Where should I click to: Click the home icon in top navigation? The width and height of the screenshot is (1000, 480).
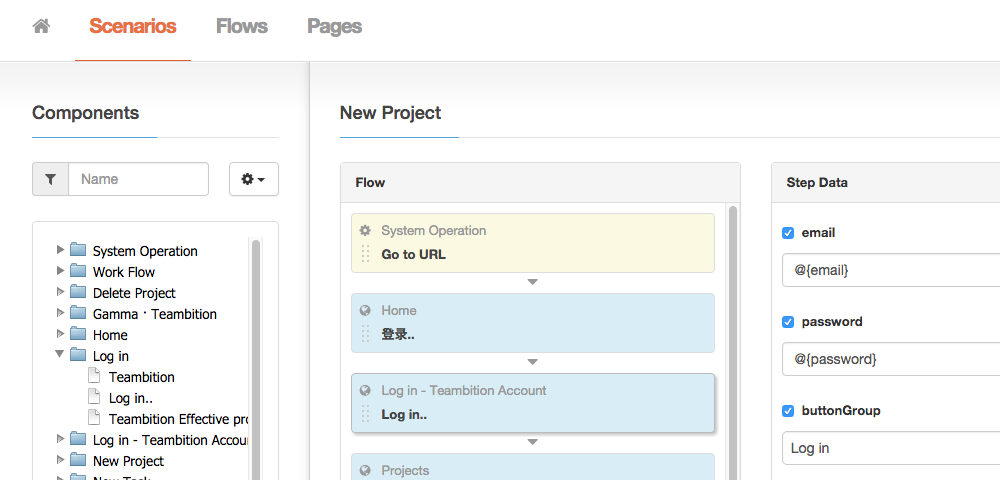pyautogui.click(x=41, y=27)
